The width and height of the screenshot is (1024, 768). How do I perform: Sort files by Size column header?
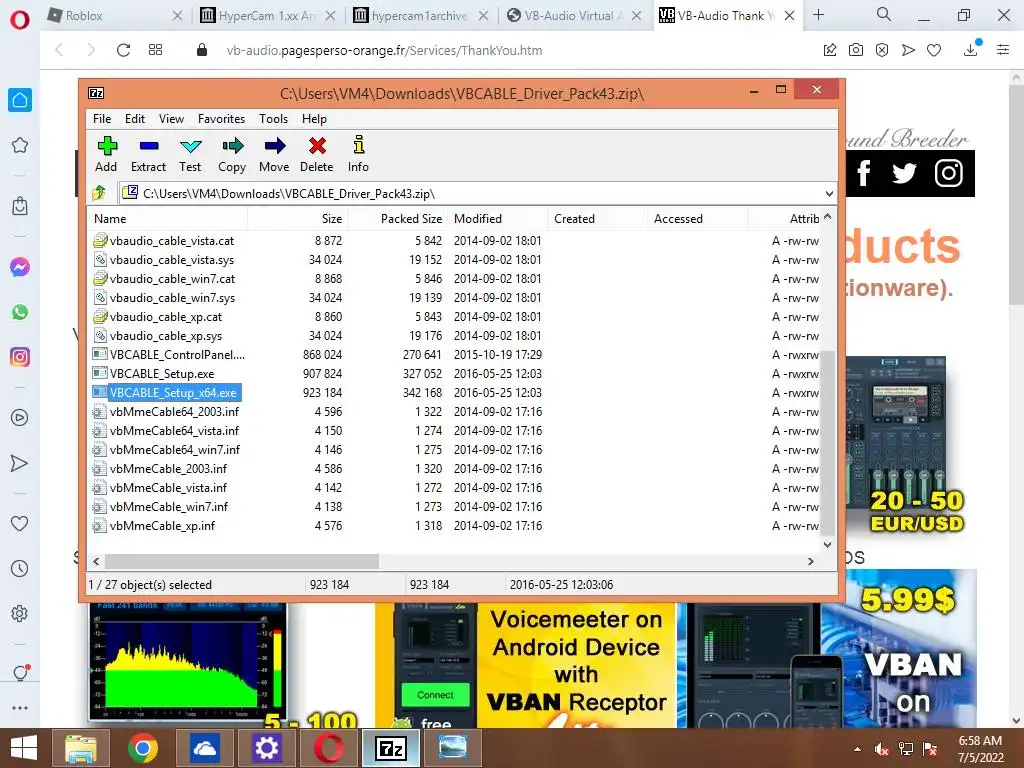tap(297, 219)
